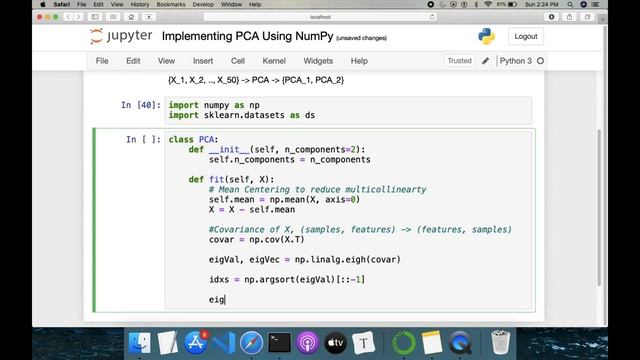The width and height of the screenshot is (640, 360).
Task: Open Safari History menu
Action: click(x=140, y=4)
